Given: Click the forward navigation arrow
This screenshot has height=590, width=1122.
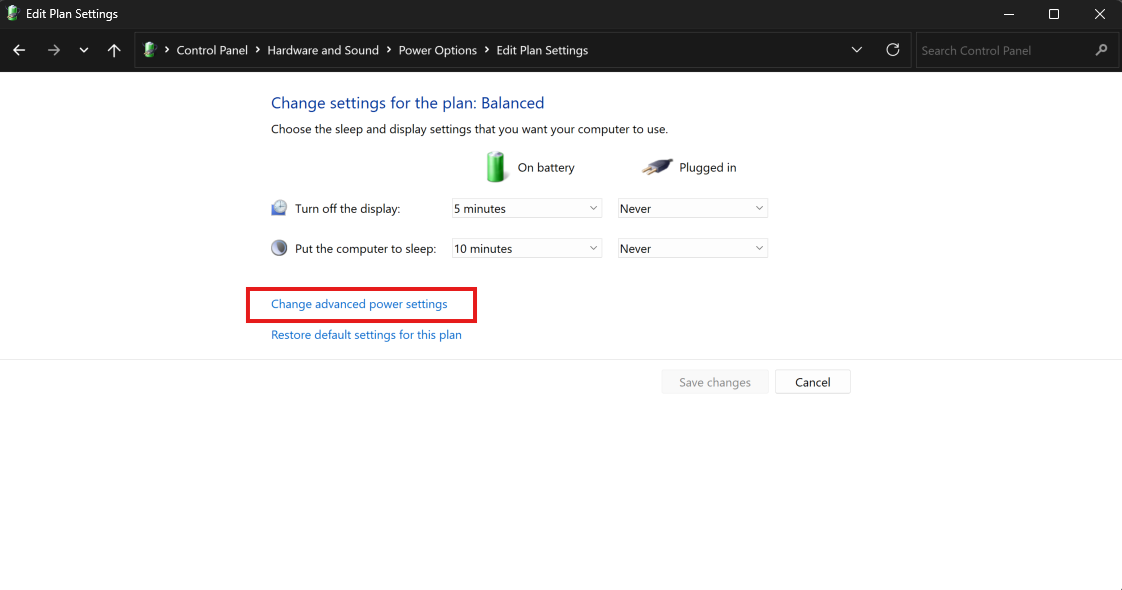Looking at the screenshot, I should (54, 50).
